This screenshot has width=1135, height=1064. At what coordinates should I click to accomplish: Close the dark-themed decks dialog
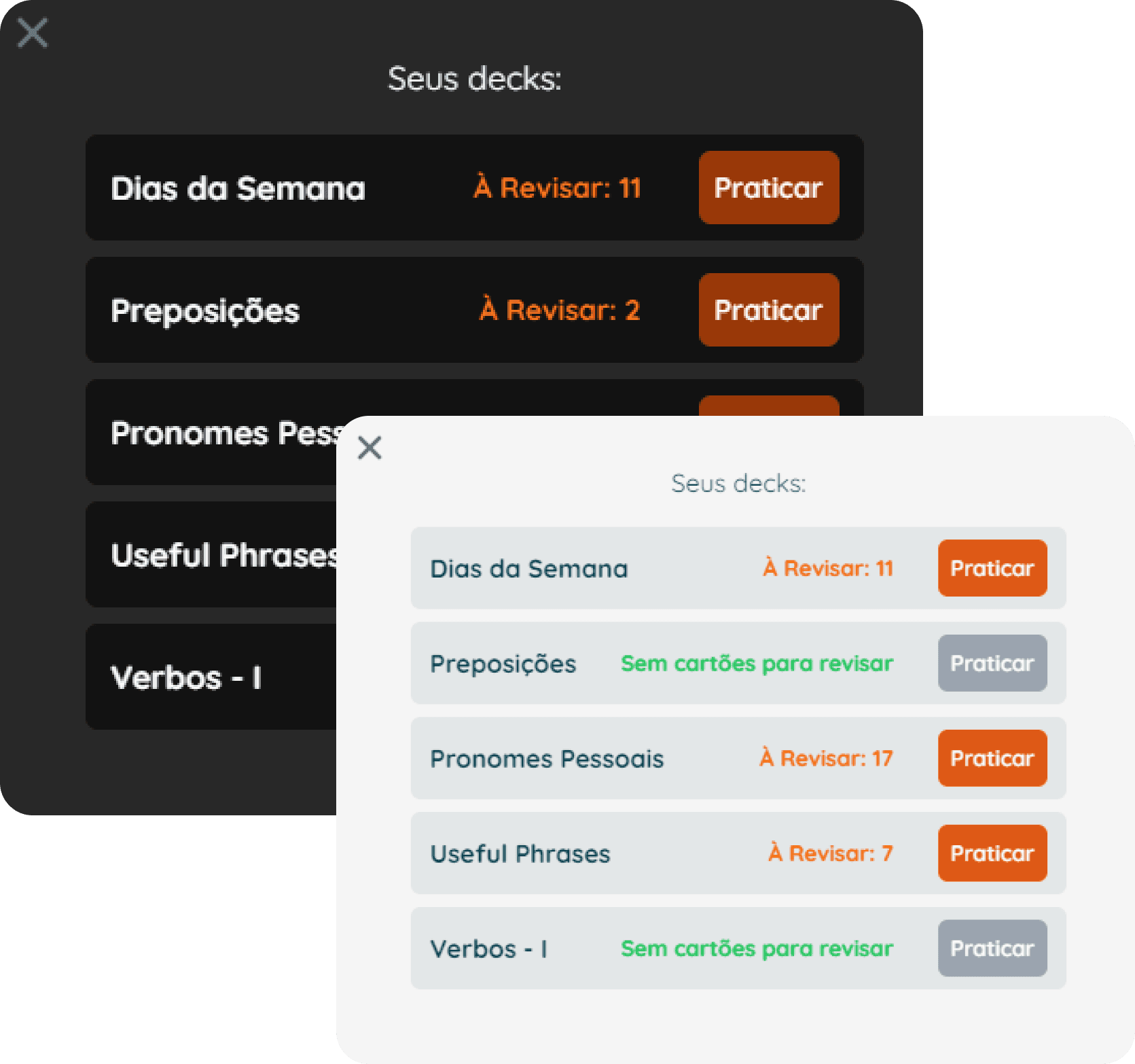point(33,33)
